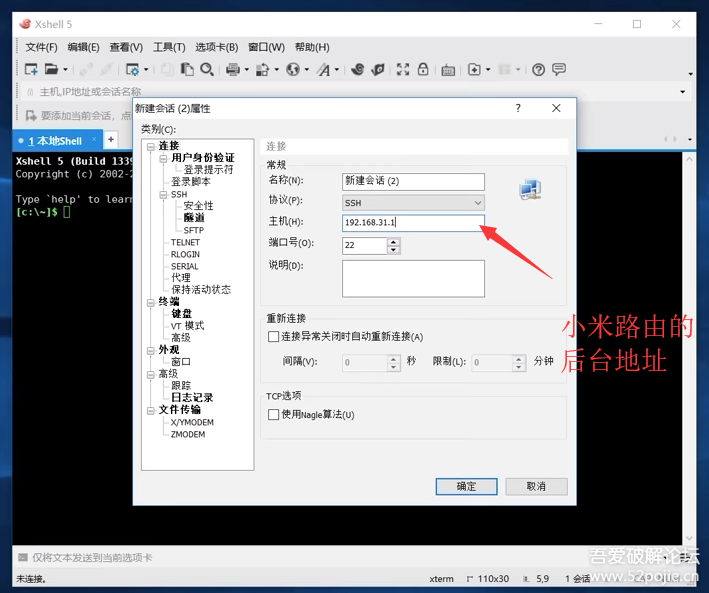Open the 编辑(E) menu
Viewport: 709px width, 593px height.
[x=83, y=47]
